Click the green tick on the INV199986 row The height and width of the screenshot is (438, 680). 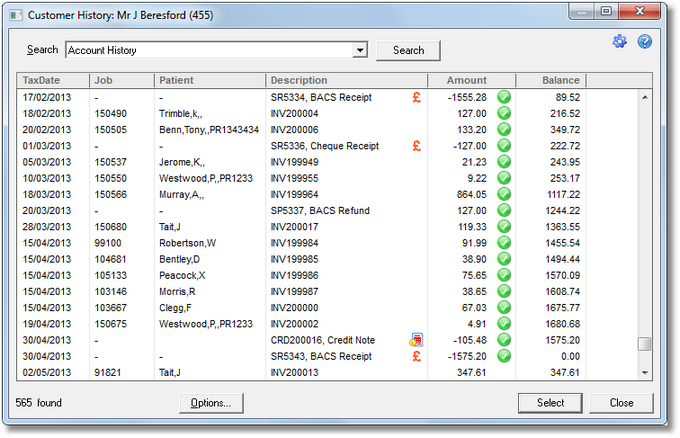pyautogui.click(x=504, y=275)
